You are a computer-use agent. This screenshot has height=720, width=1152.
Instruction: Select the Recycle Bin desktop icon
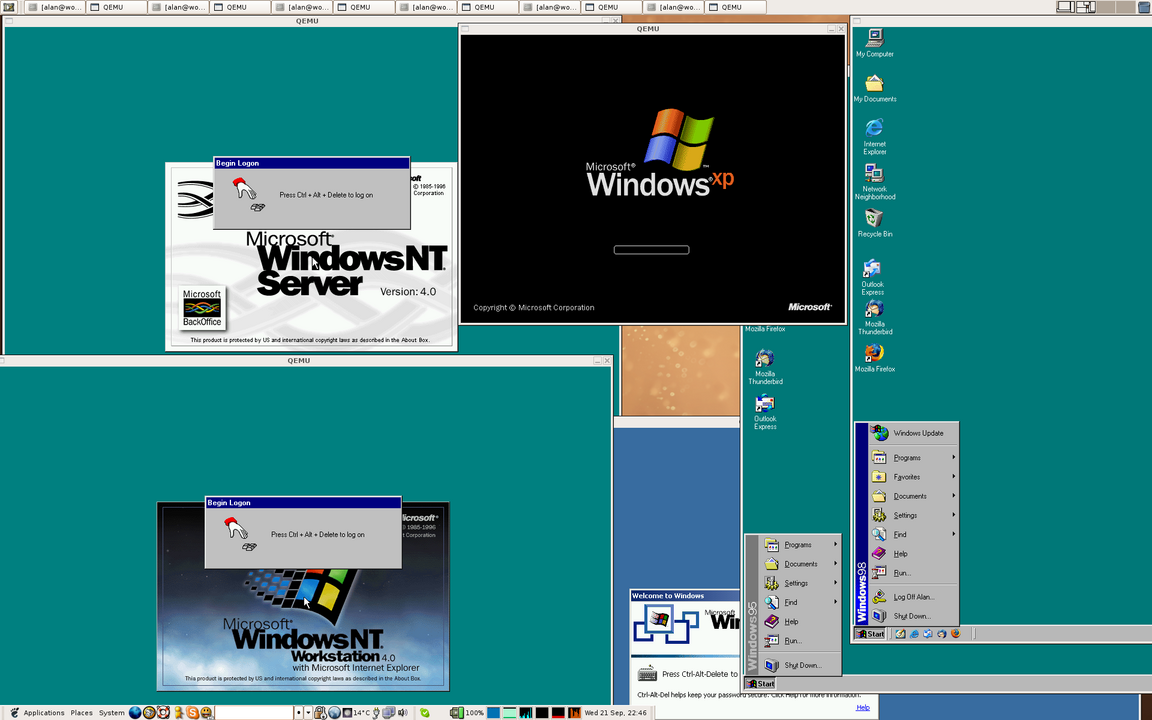click(x=874, y=223)
